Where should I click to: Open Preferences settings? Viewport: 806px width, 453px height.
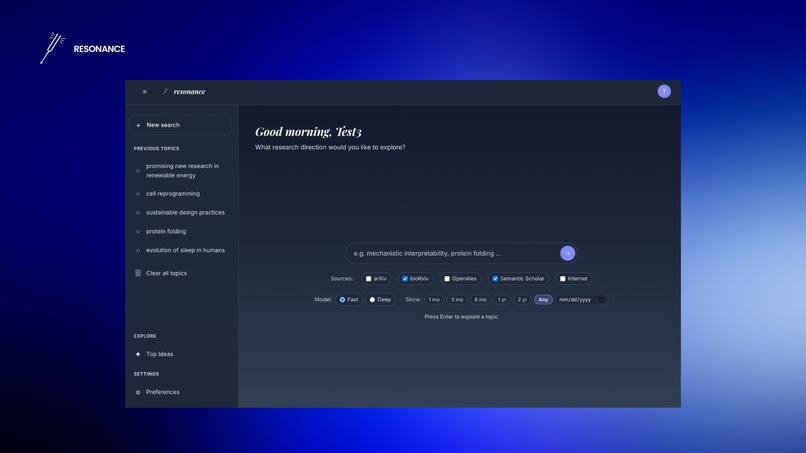pyautogui.click(x=162, y=392)
